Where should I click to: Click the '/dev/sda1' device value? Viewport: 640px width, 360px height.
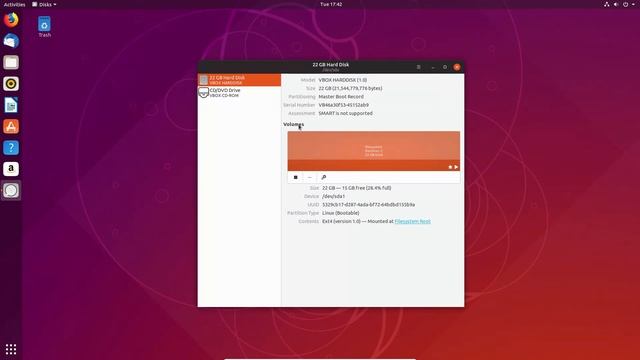333,196
